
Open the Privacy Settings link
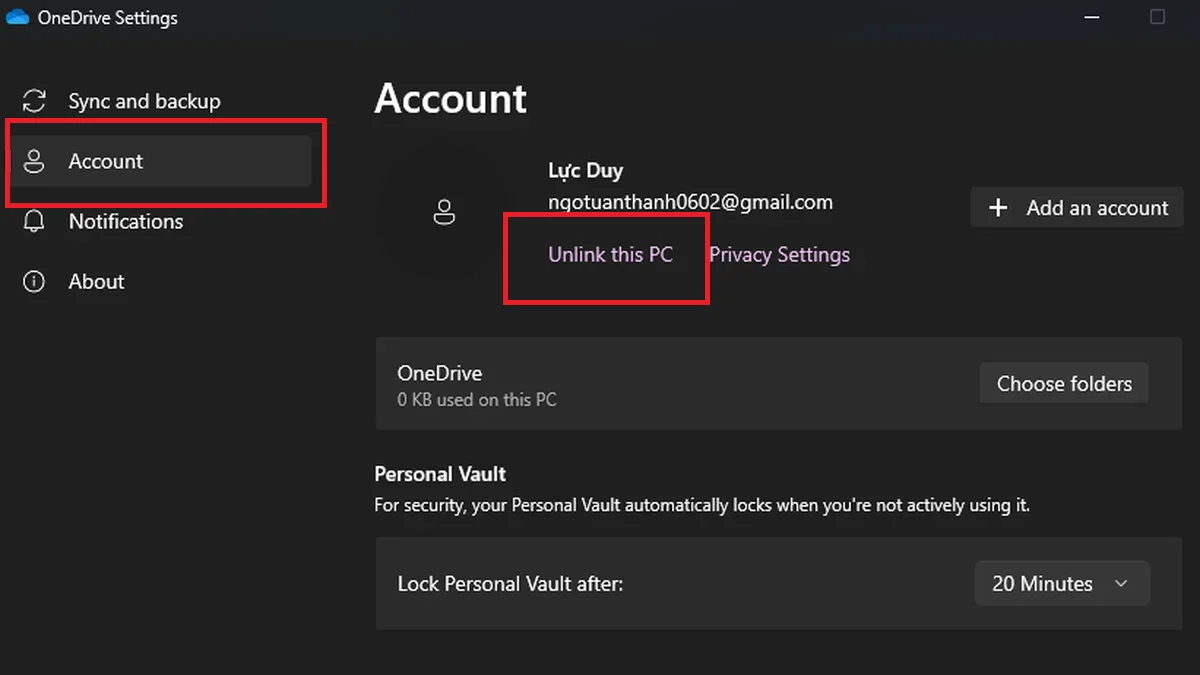(779, 254)
